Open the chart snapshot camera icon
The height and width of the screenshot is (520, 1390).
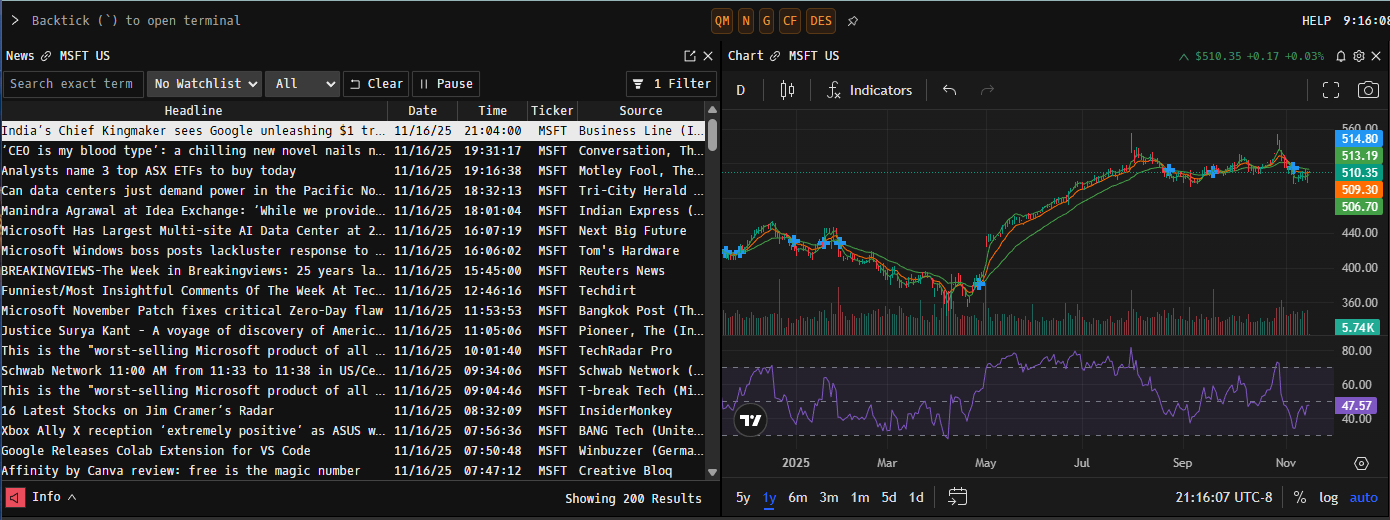coord(1367,90)
